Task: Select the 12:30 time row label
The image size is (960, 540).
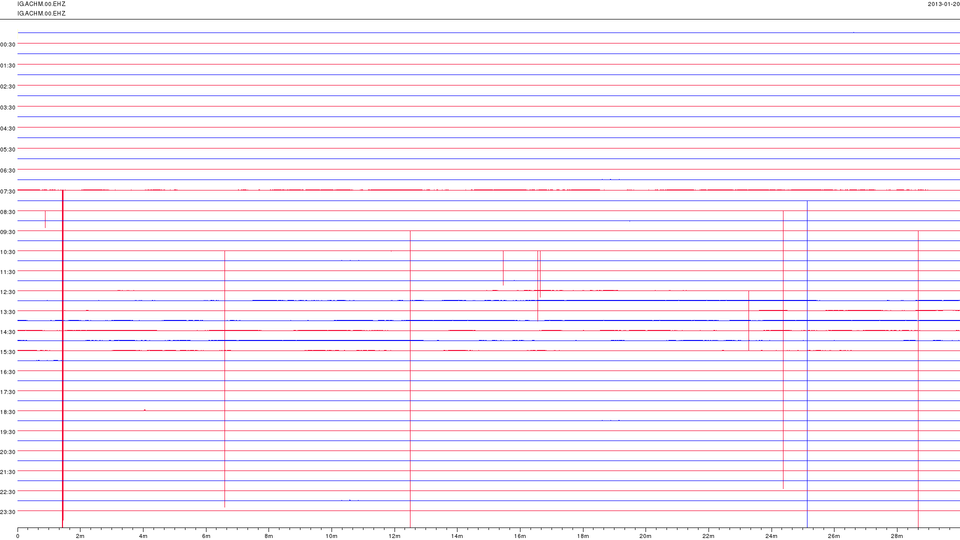Action: 8,292
